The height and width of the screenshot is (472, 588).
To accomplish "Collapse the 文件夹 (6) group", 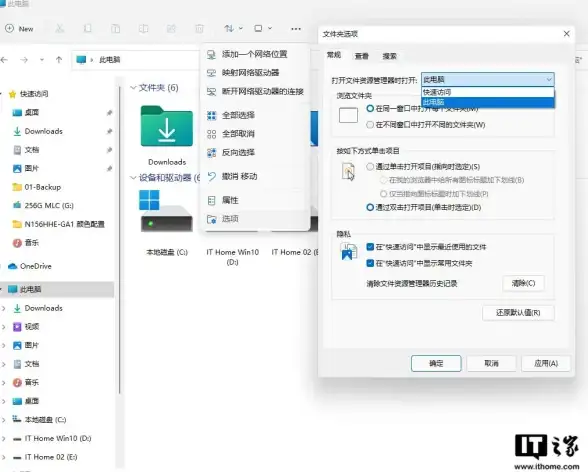I will 133,88.
